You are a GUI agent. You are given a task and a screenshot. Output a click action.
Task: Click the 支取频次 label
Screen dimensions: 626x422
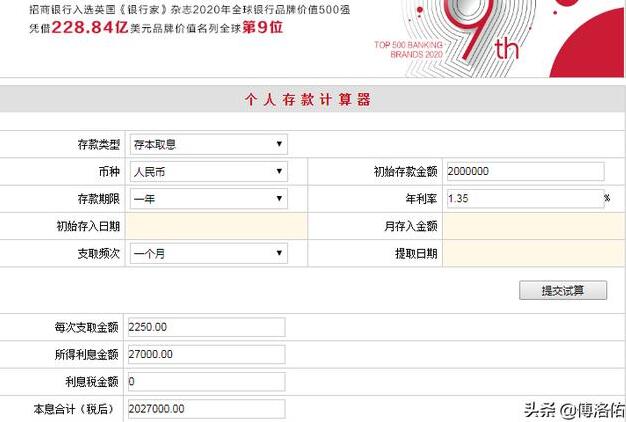pyautogui.click(x=99, y=253)
